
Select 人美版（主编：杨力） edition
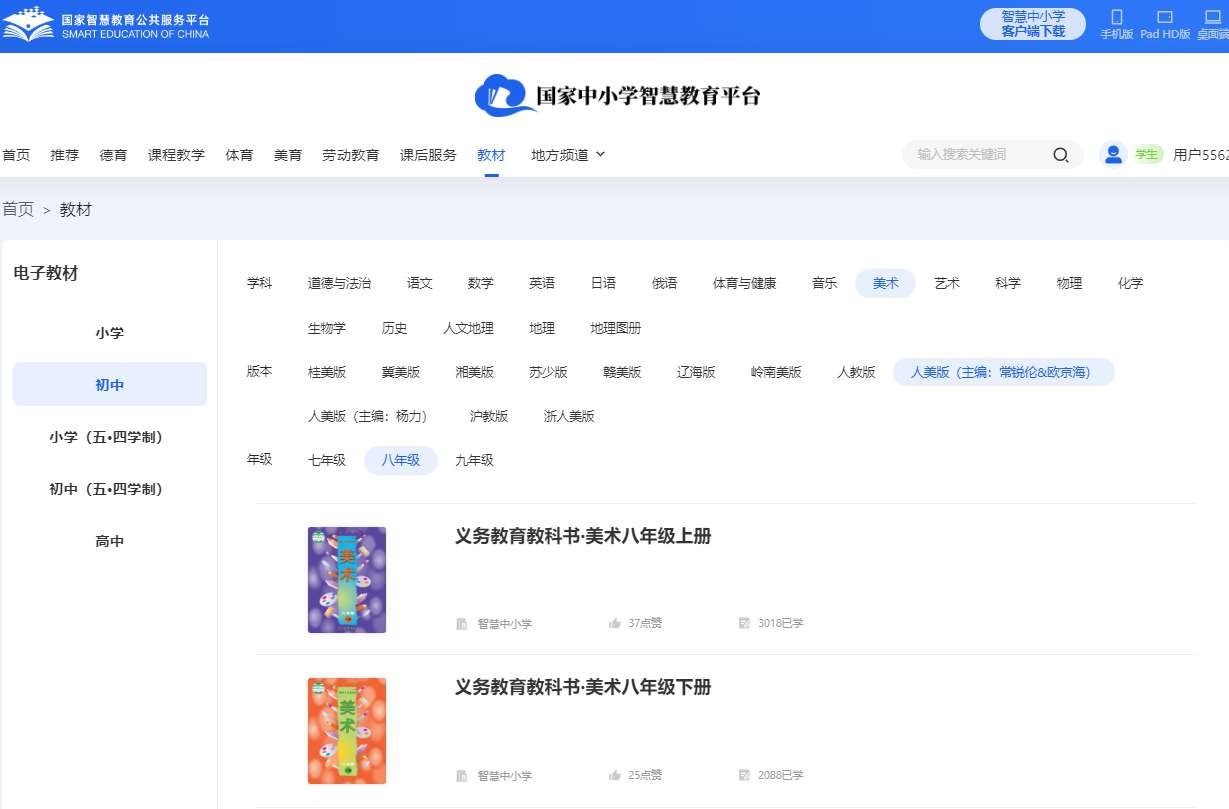(371, 416)
